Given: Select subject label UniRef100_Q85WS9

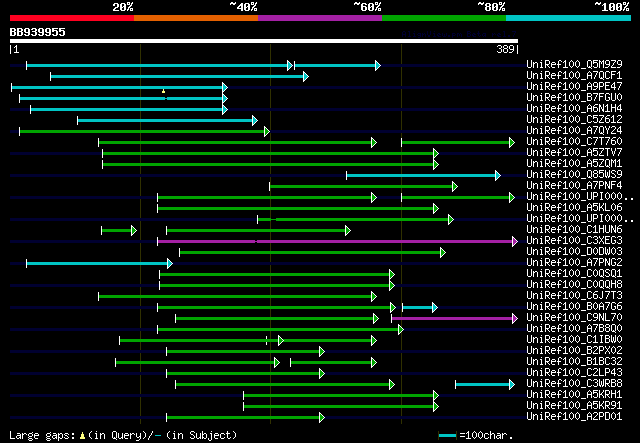Looking at the screenshot, I should click(x=574, y=175).
